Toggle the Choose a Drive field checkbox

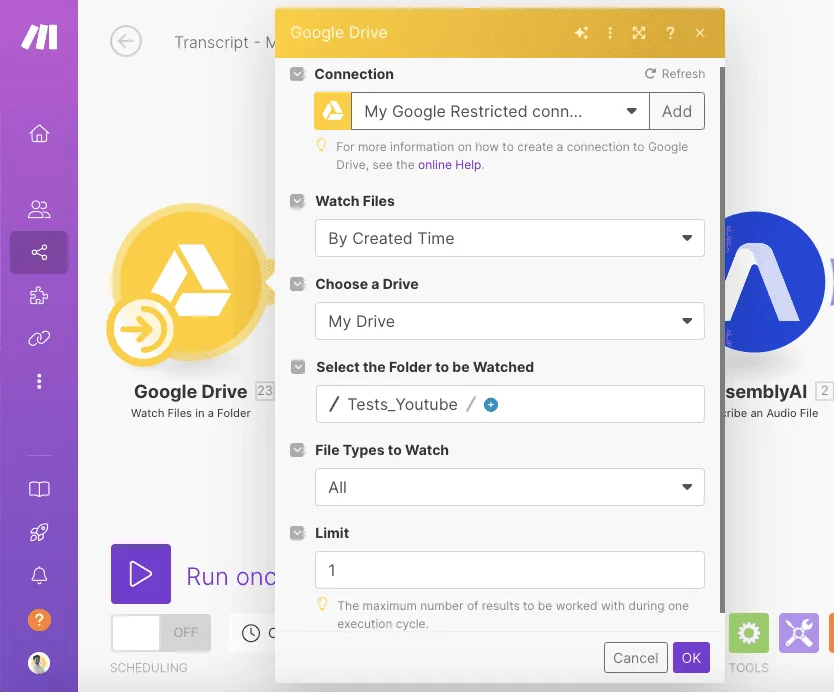coord(297,284)
